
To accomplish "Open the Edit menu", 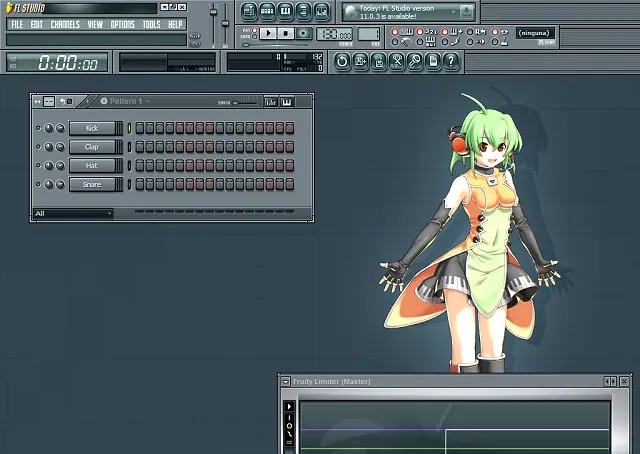I will (x=36, y=24).
